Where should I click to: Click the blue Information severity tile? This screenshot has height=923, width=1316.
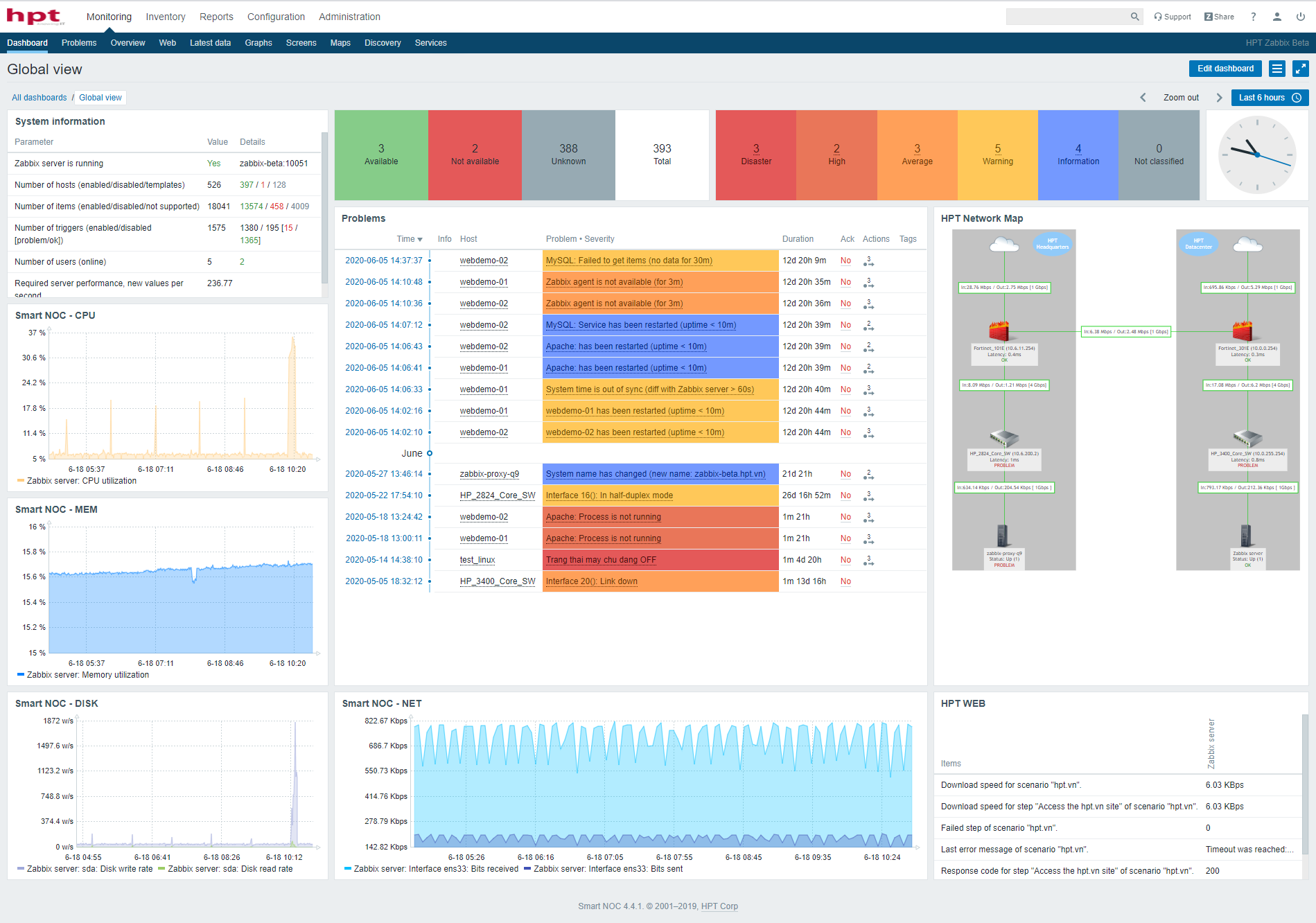pyautogui.click(x=1078, y=155)
